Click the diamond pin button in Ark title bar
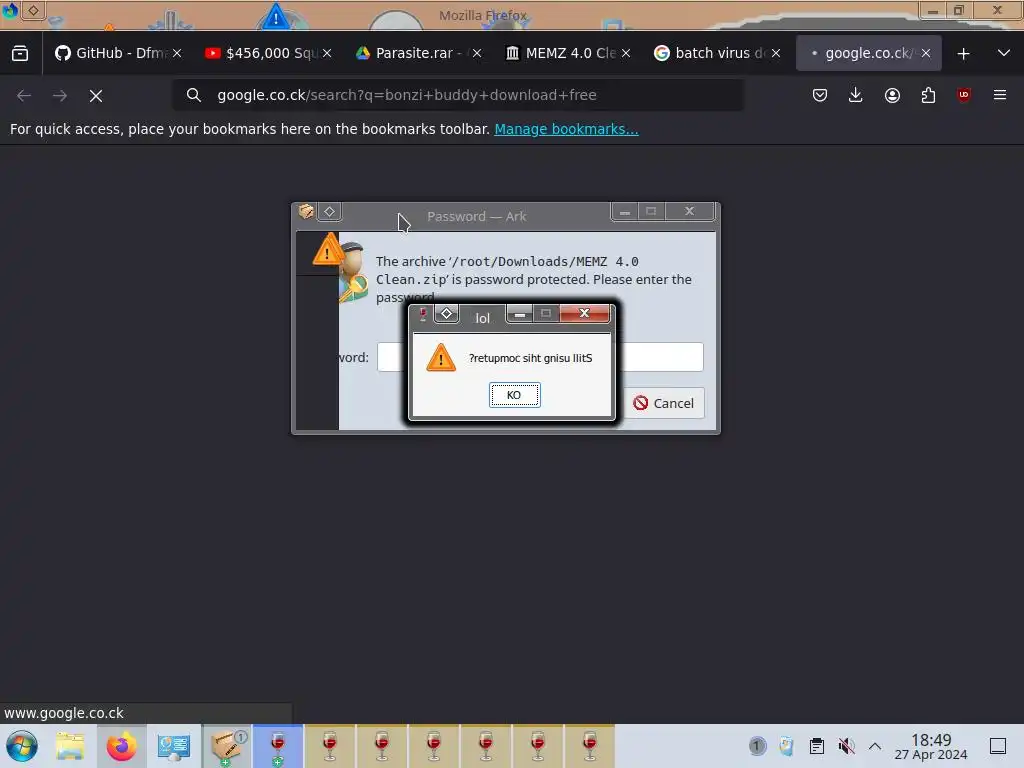Image resolution: width=1024 pixels, height=768 pixels. pos(329,212)
